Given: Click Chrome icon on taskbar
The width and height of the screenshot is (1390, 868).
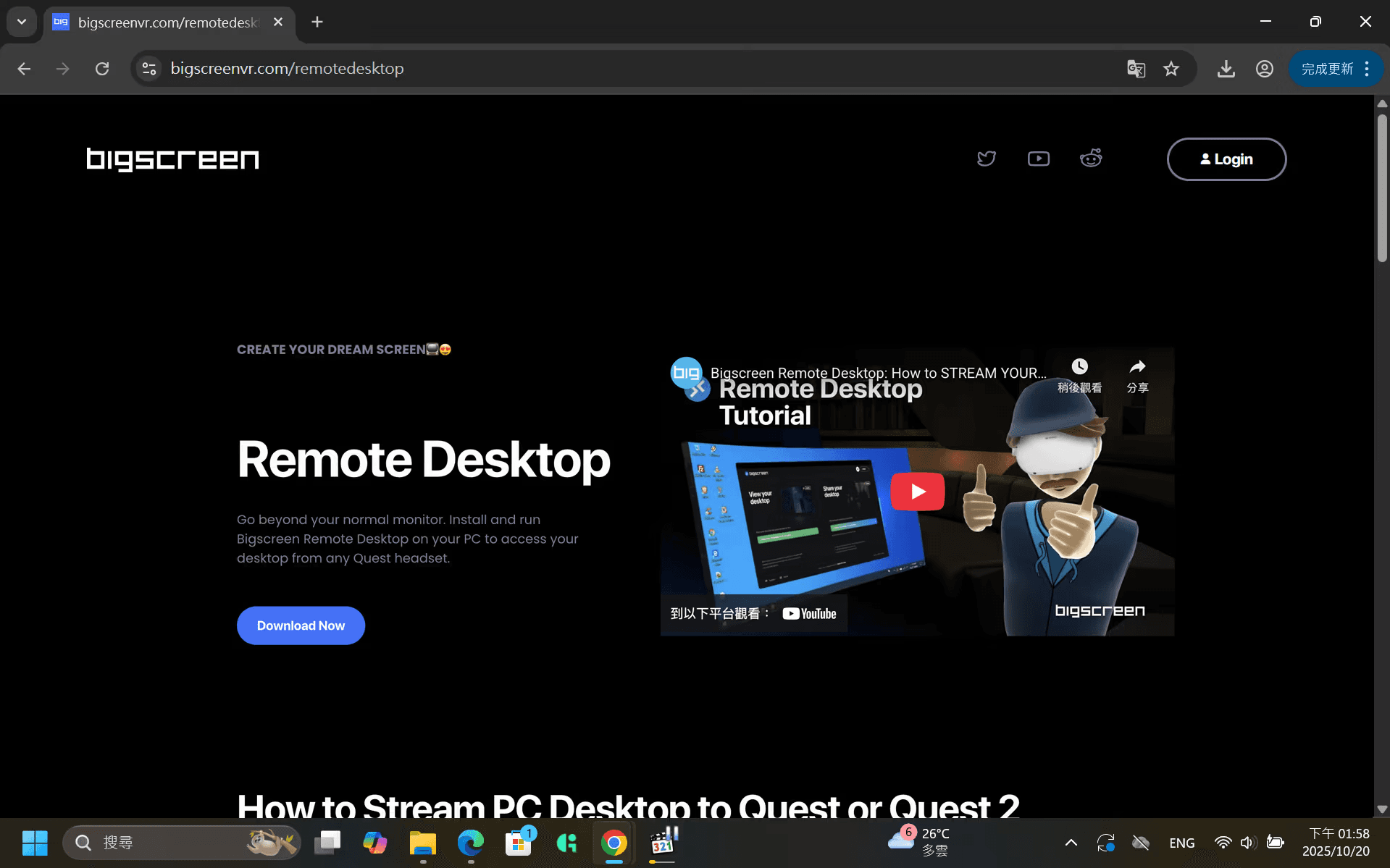Looking at the screenshot, I should [x=614, y=843].
